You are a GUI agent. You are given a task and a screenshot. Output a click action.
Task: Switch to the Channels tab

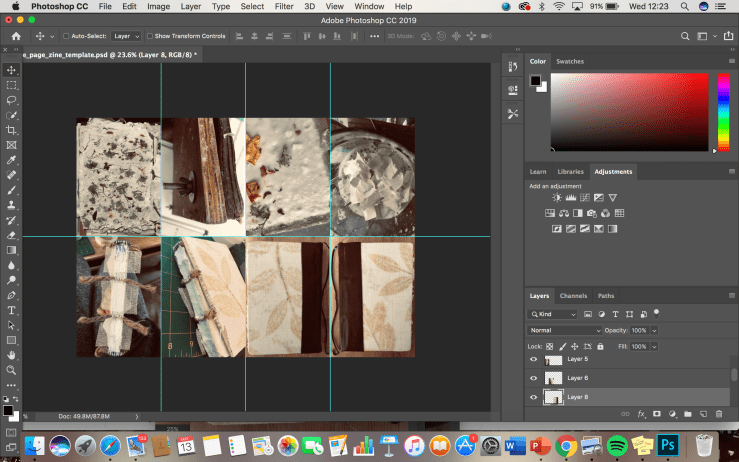573,296
